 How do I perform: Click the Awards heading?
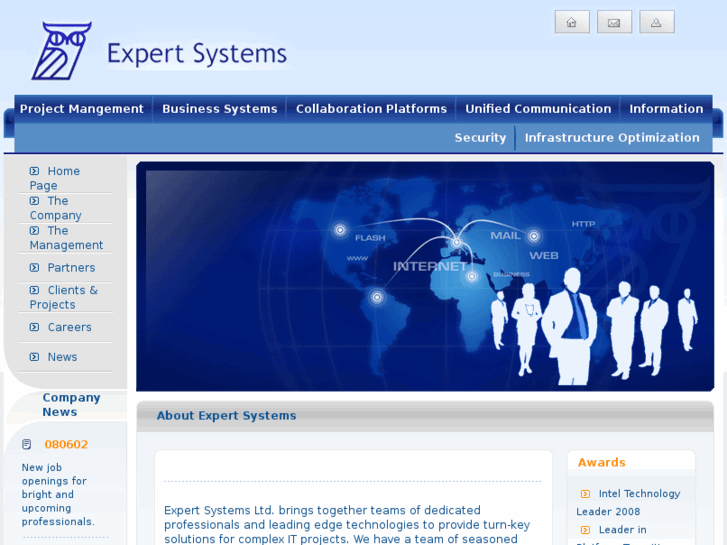point(601,462)
